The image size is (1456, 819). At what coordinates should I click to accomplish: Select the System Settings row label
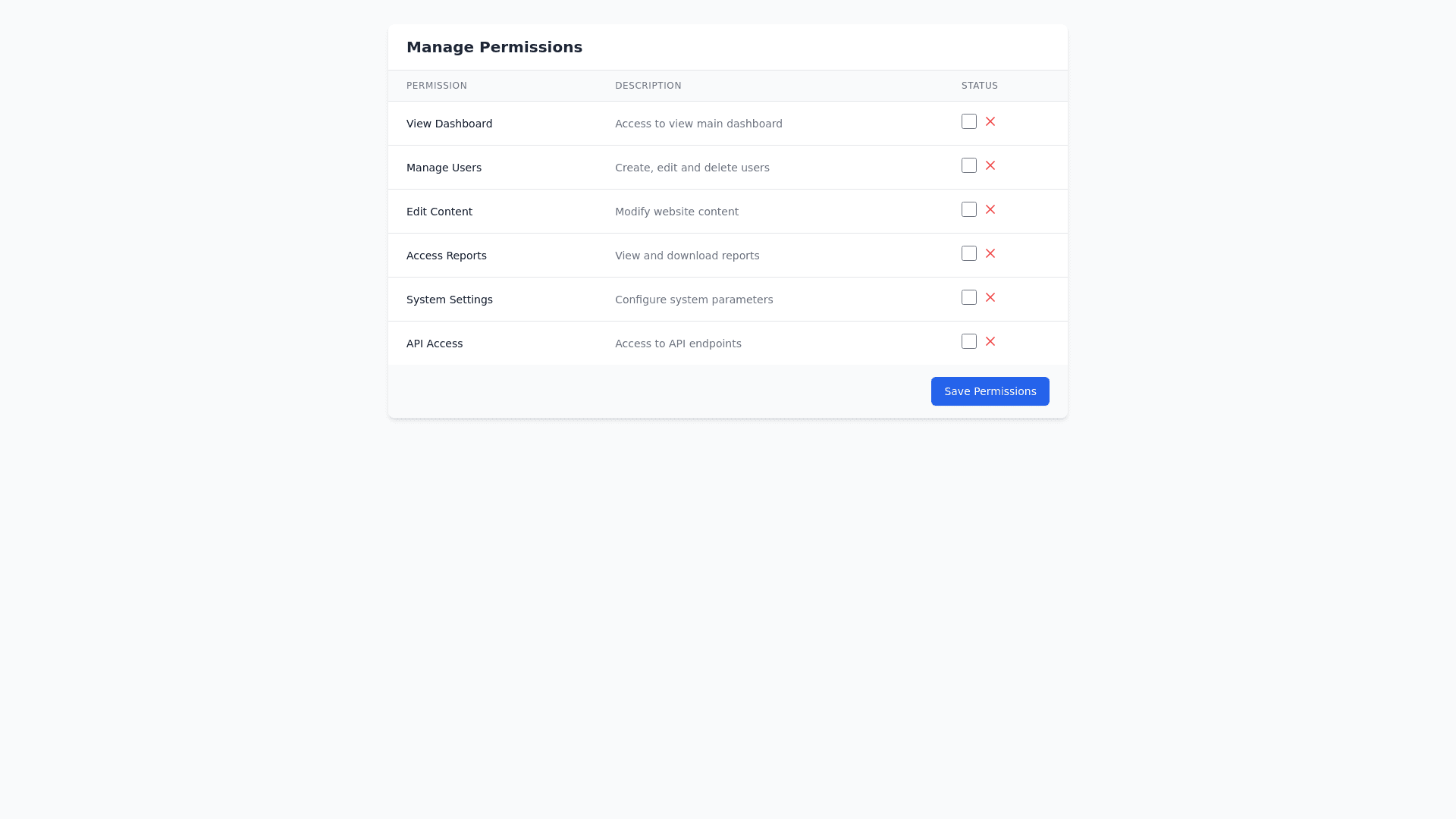click(449, 300)
